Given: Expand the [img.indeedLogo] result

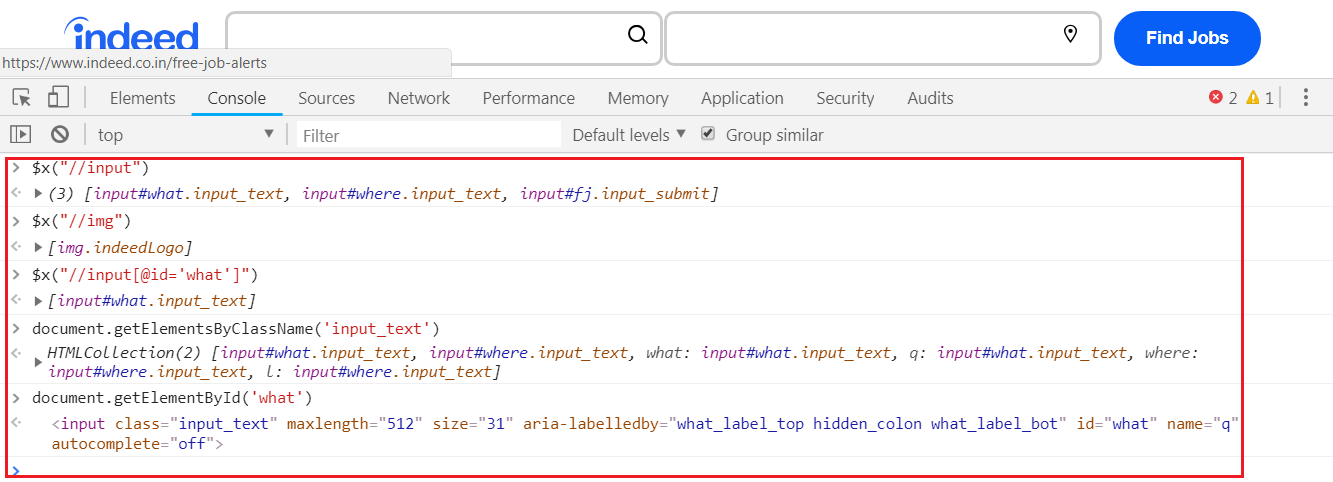Looking at the screenshot, I should (39, 247).
